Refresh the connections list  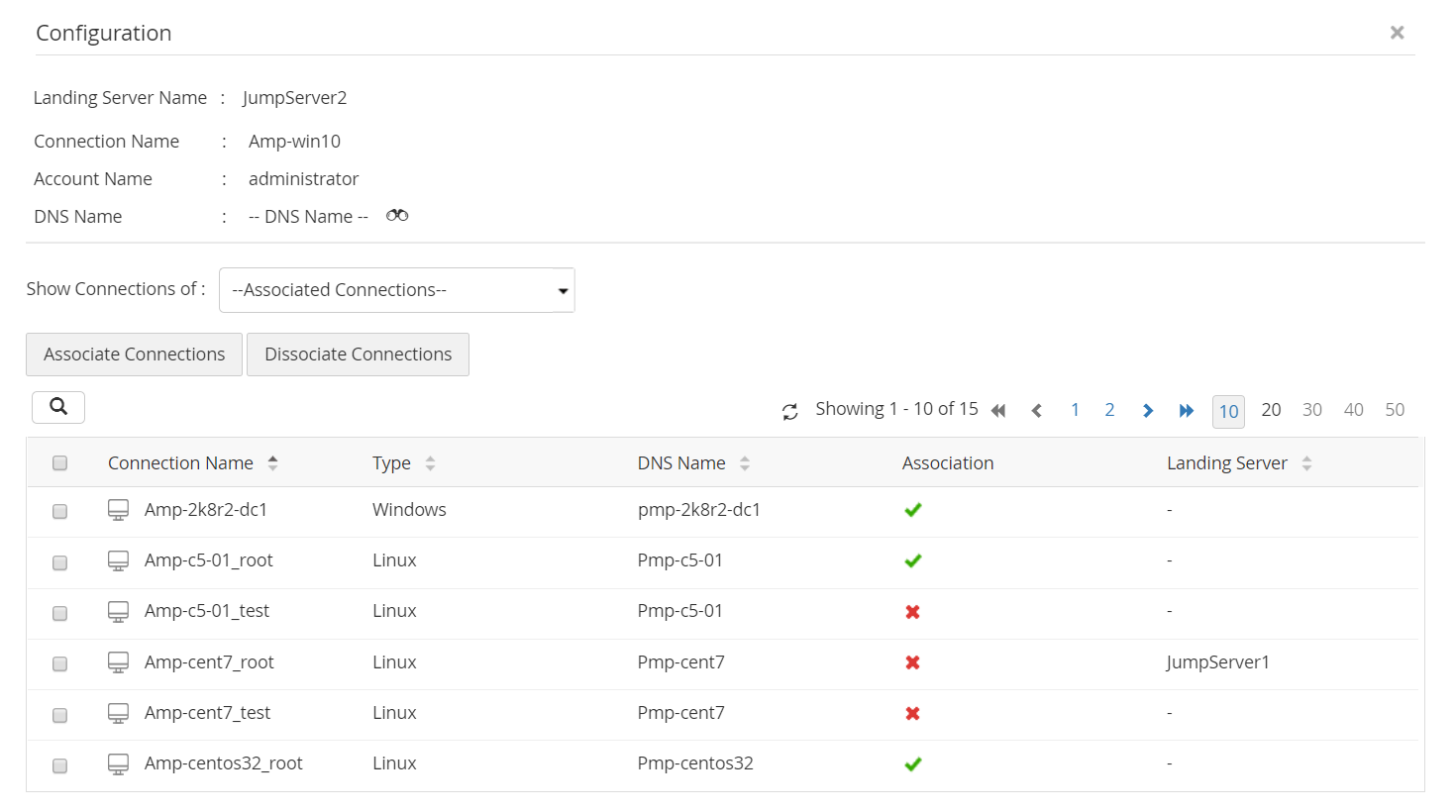789,409
